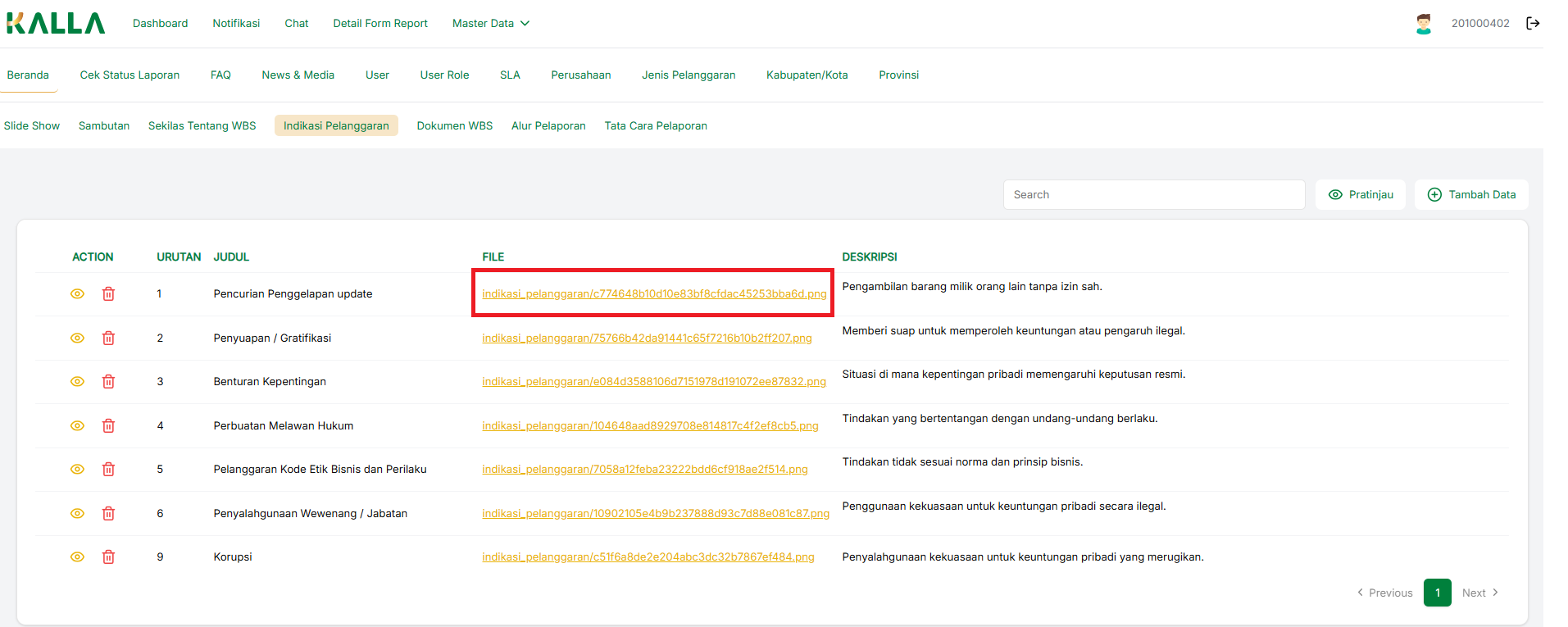Delete the Benturan Kepentingan entry
This screenshot has height=627, width=1568.
pos(108,381)
